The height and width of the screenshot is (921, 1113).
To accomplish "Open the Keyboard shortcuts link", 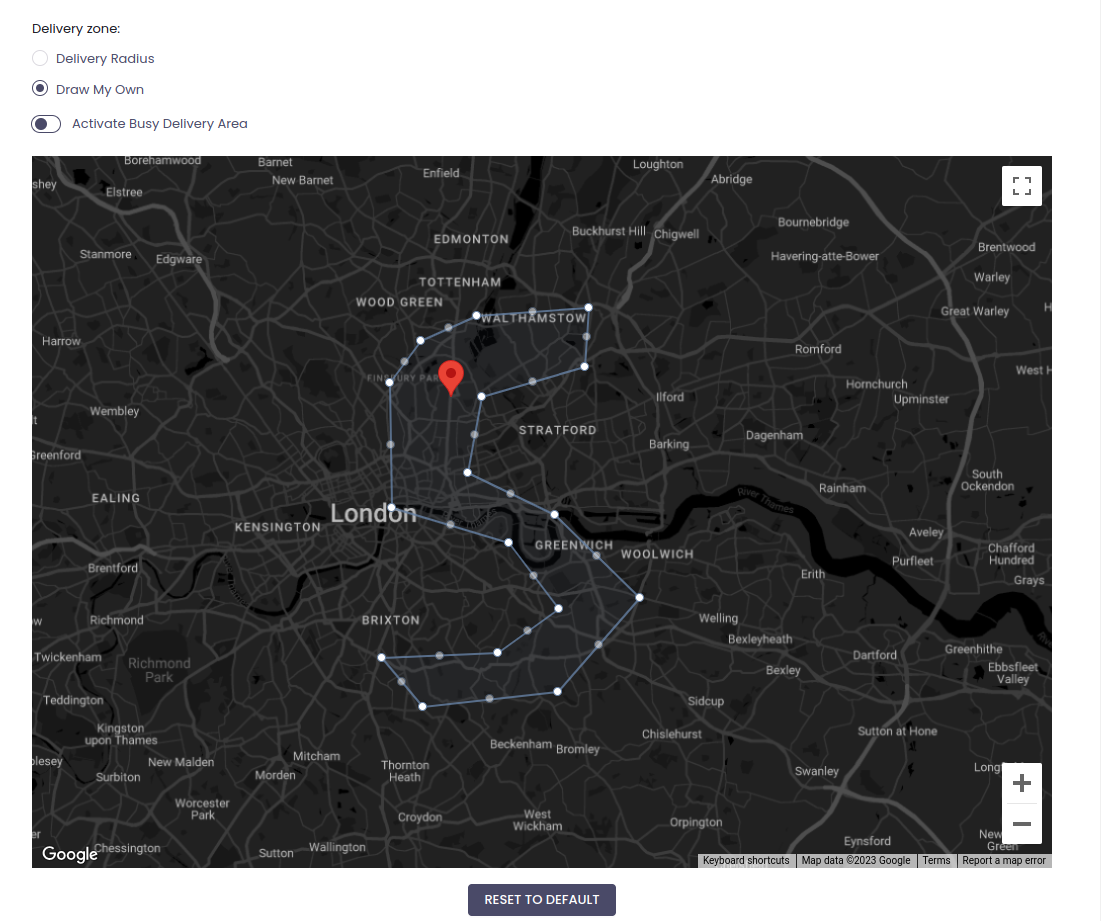I will [x=746, y=861].
